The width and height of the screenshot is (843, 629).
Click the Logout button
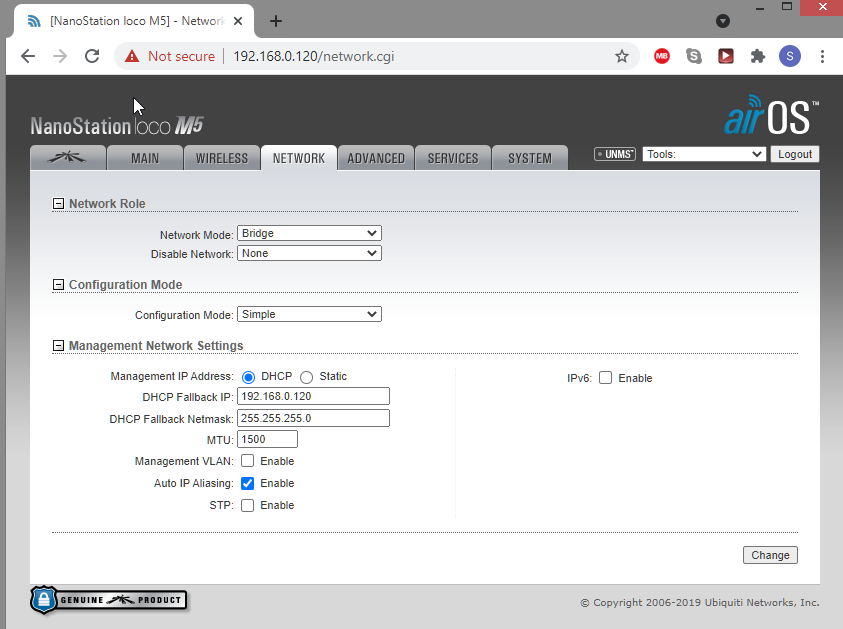click(795, 154)
